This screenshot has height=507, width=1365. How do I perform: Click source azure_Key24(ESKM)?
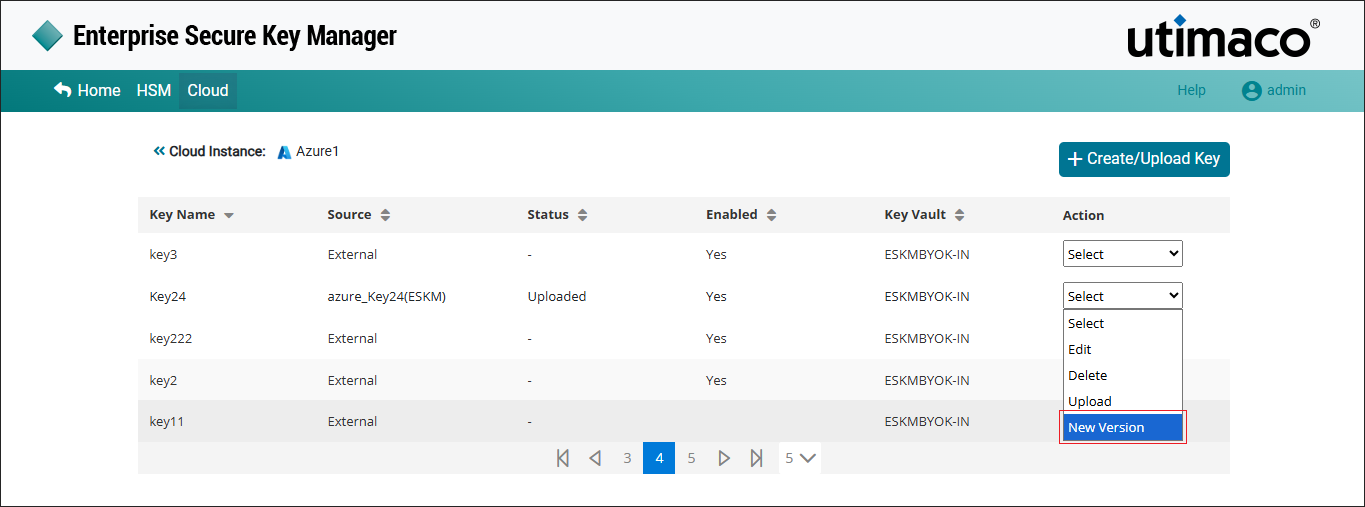(386, 297)
